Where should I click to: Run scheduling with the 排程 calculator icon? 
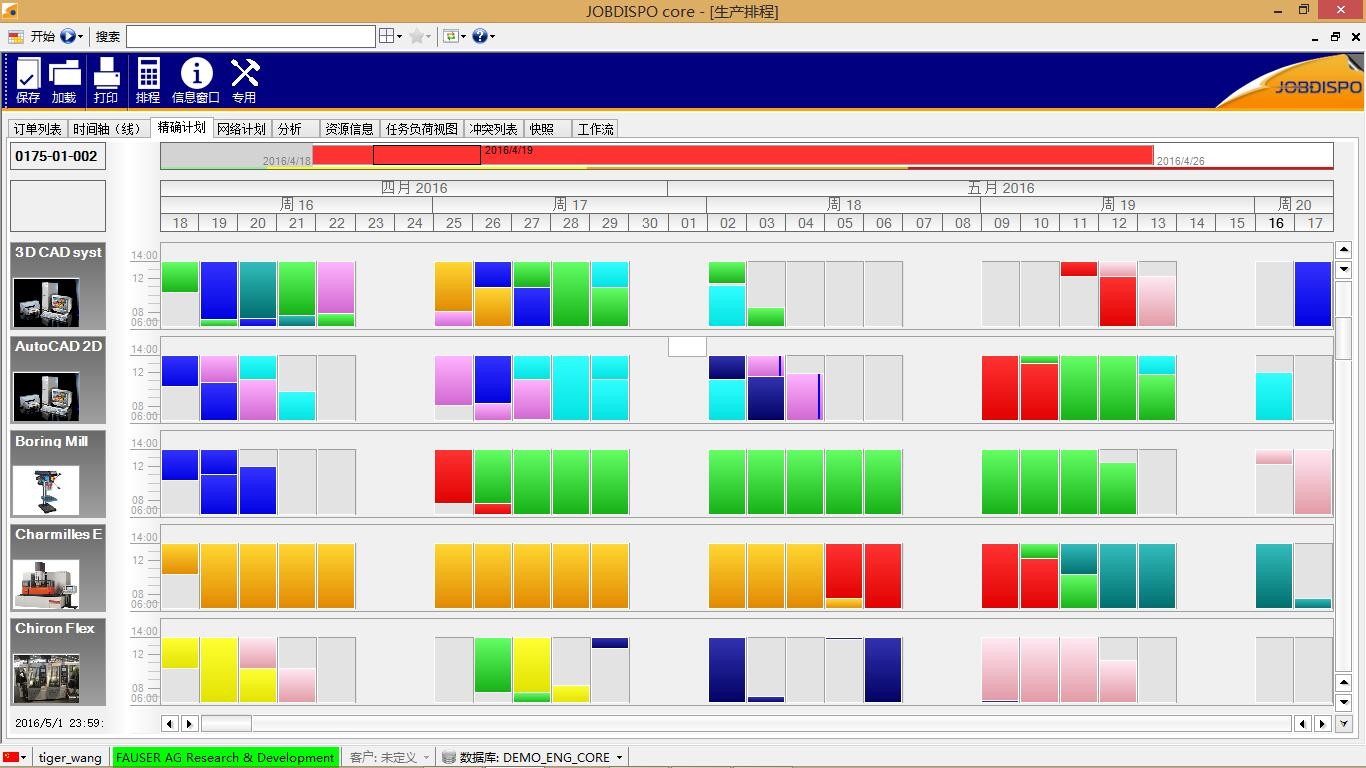point(148,80)
